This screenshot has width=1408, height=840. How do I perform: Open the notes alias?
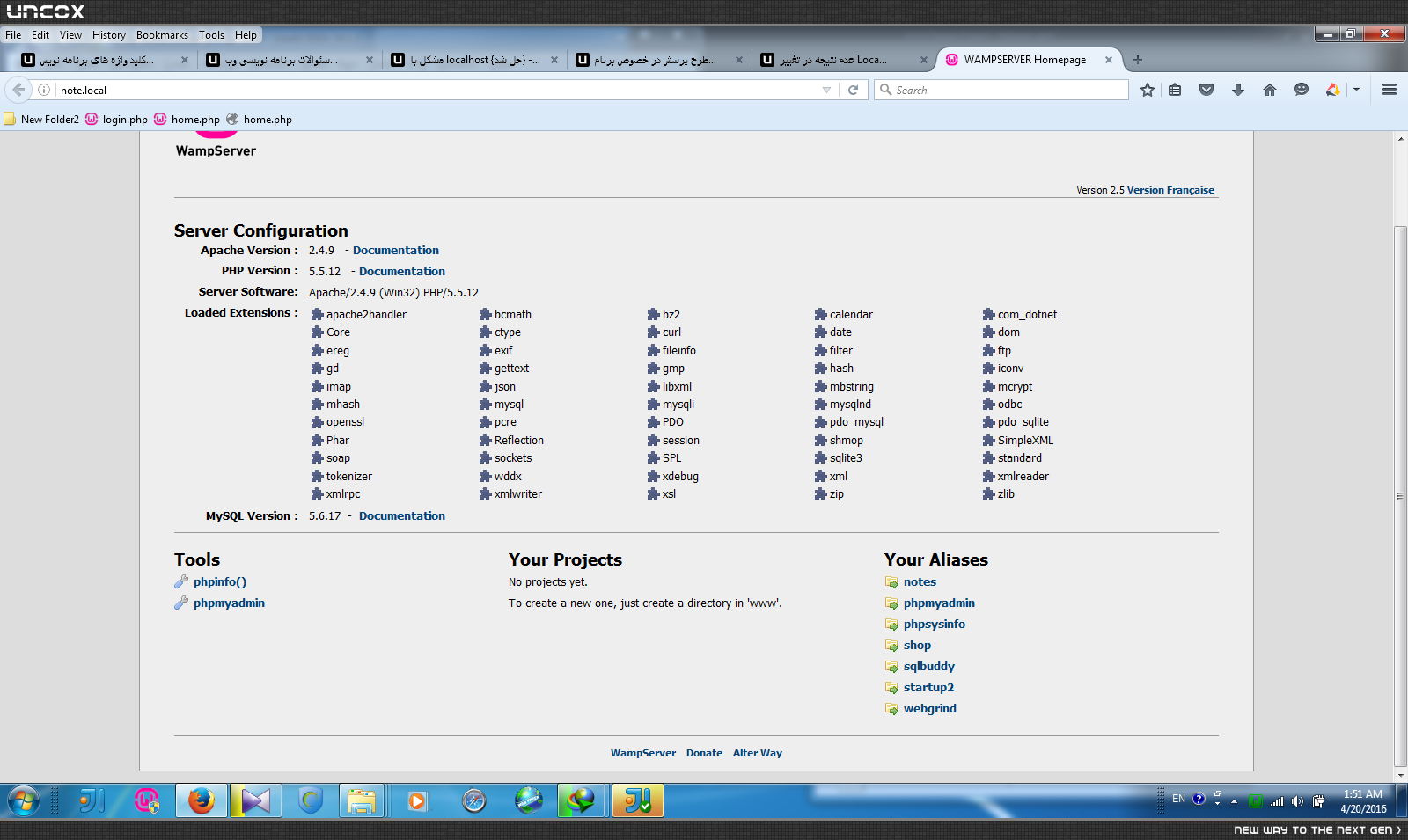(x=920, y=582)
